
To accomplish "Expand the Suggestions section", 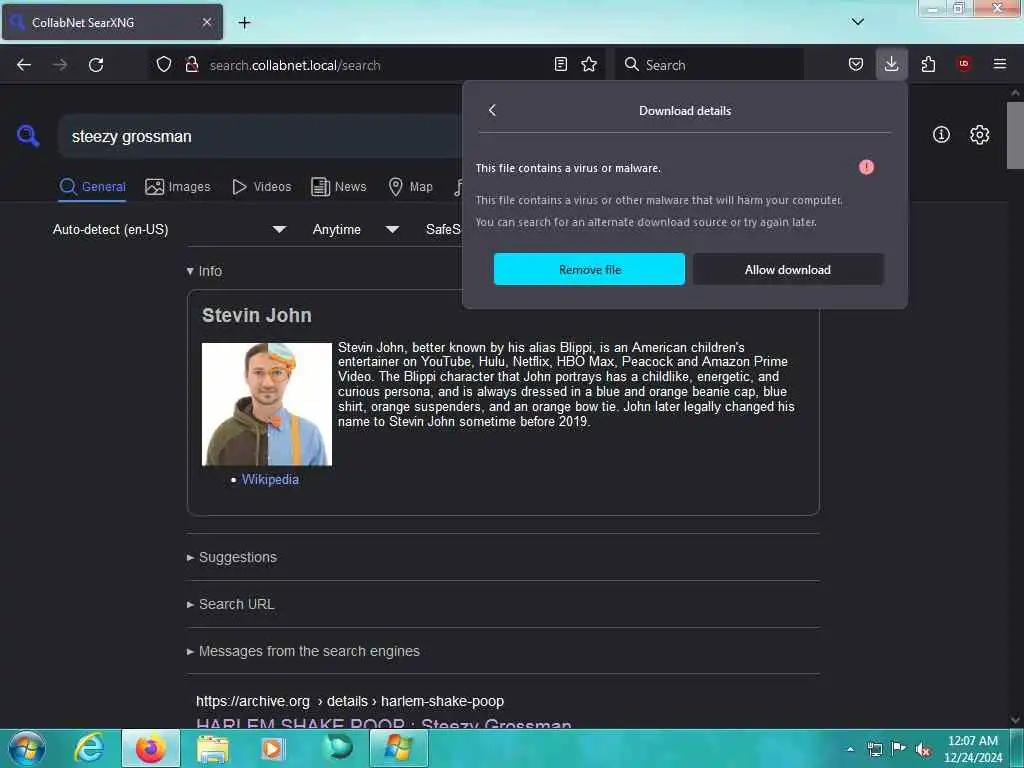I will point(232,557).
